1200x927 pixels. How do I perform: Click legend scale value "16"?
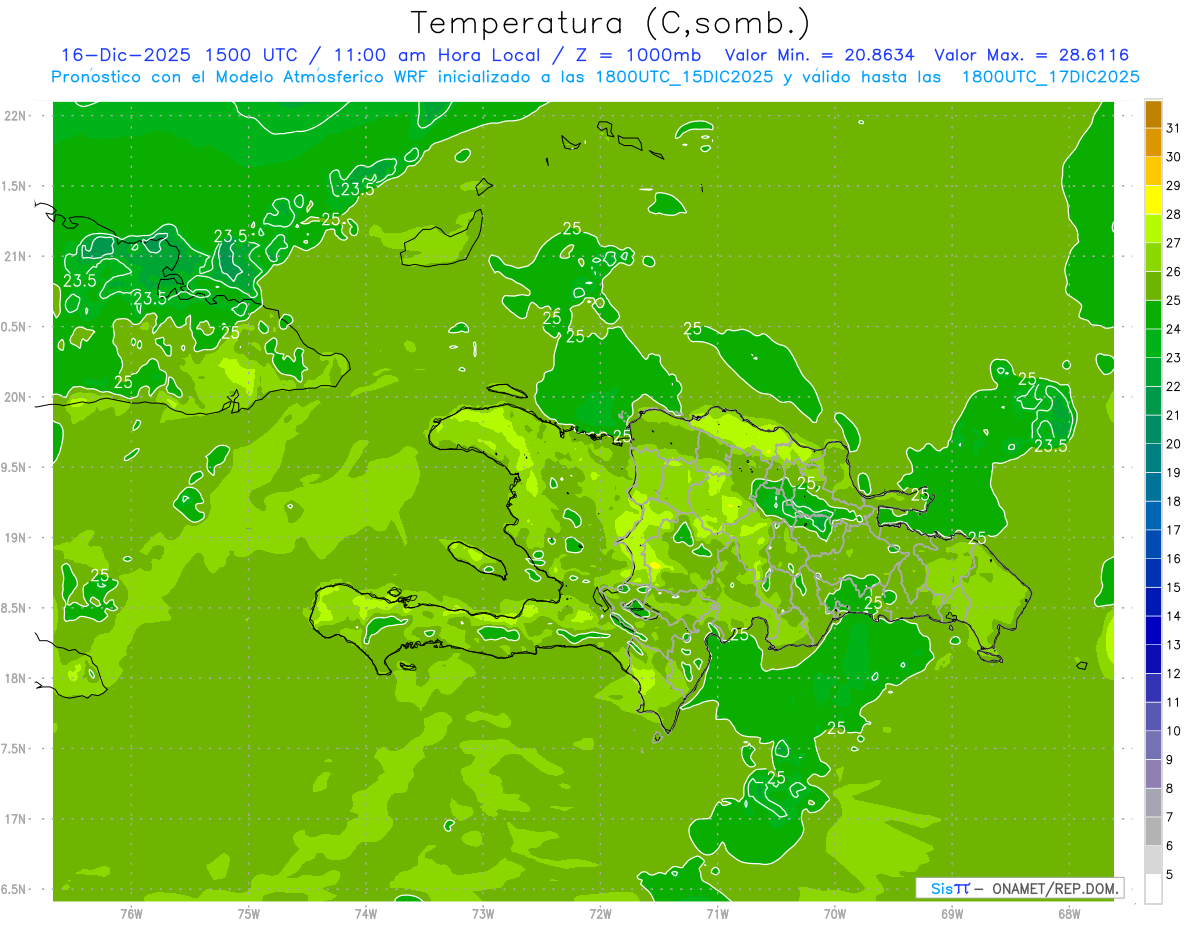tap(1174, 559)
